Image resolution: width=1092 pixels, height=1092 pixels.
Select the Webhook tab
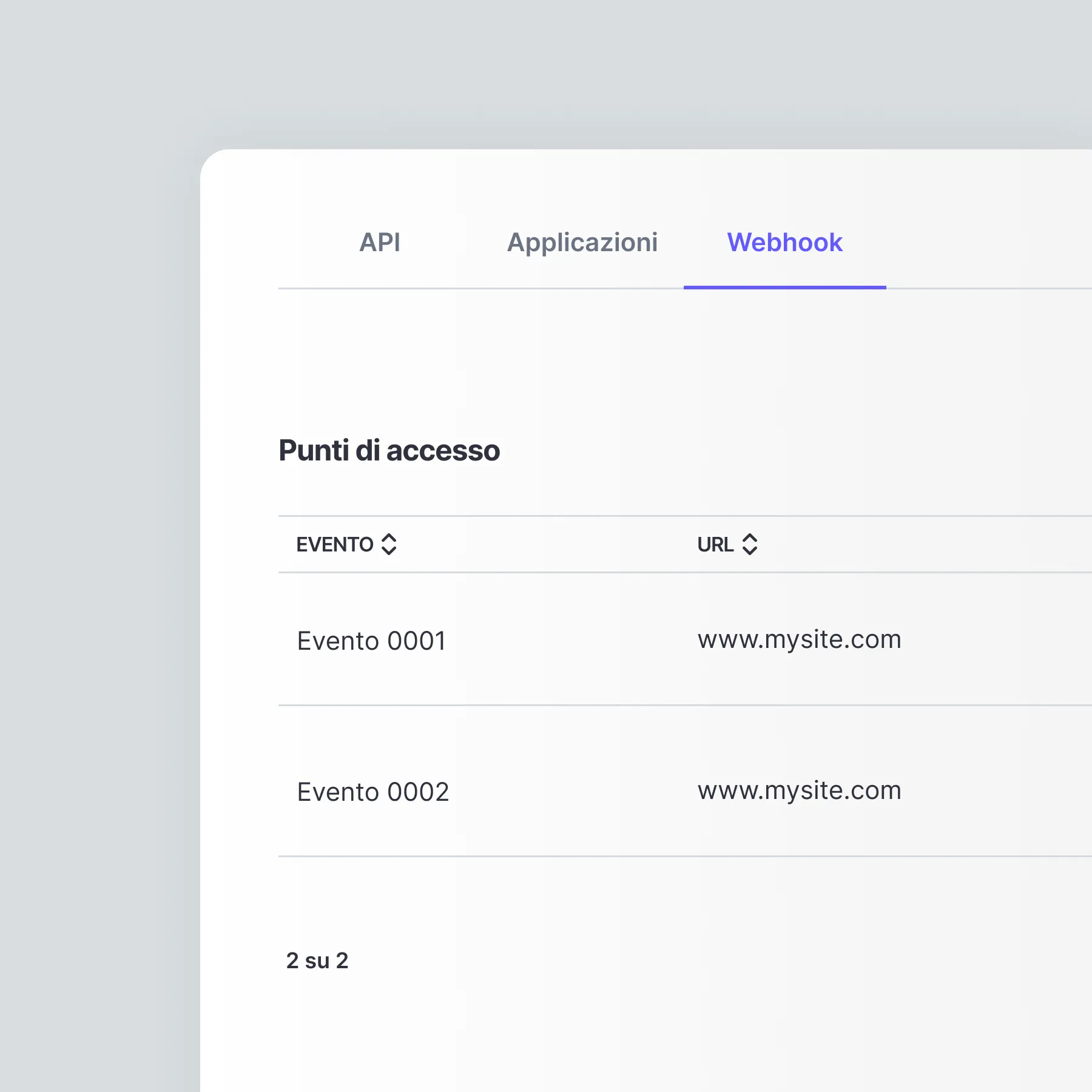tap(784, 243)
